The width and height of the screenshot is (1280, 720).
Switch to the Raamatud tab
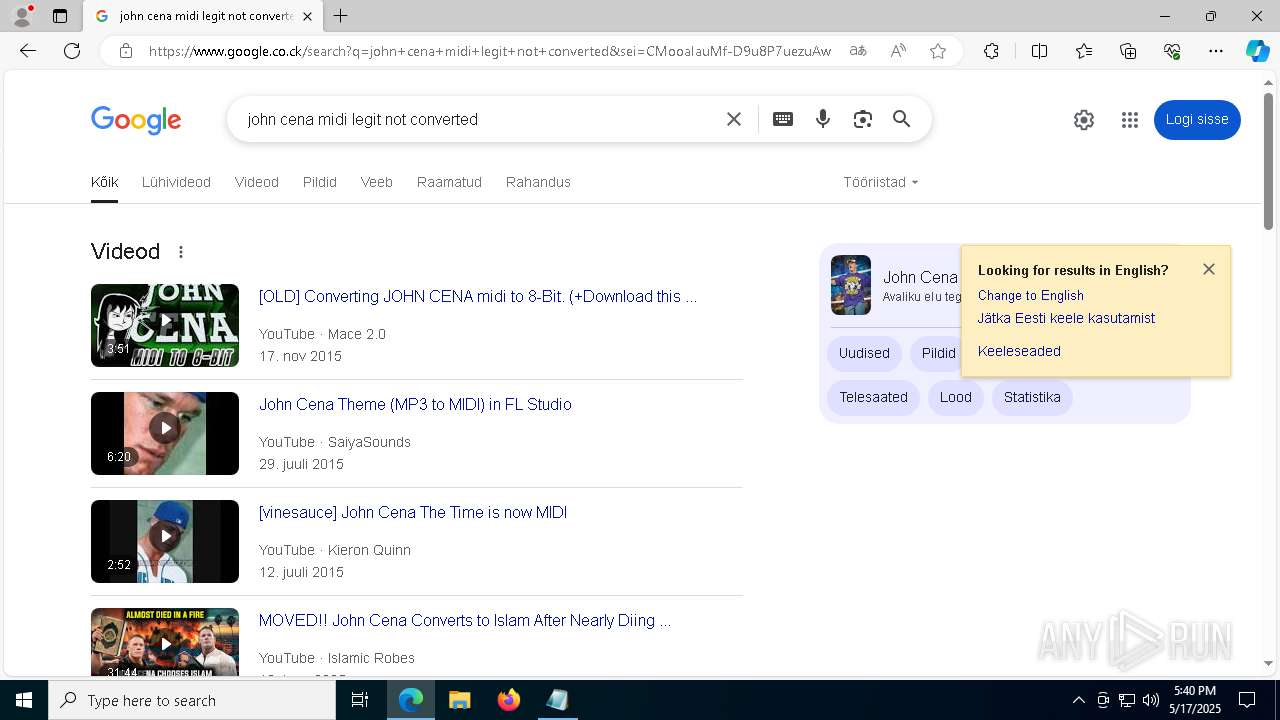(x=449, y=182)
